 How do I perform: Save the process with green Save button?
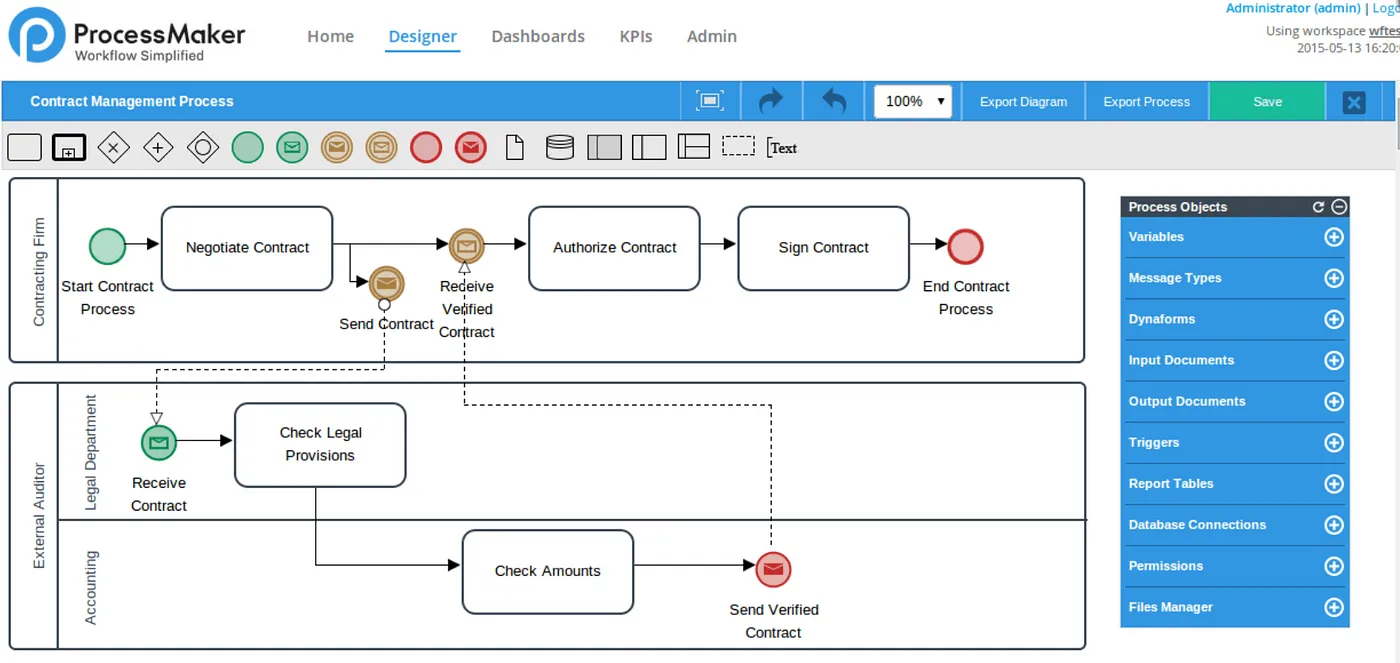[1267, 102]
